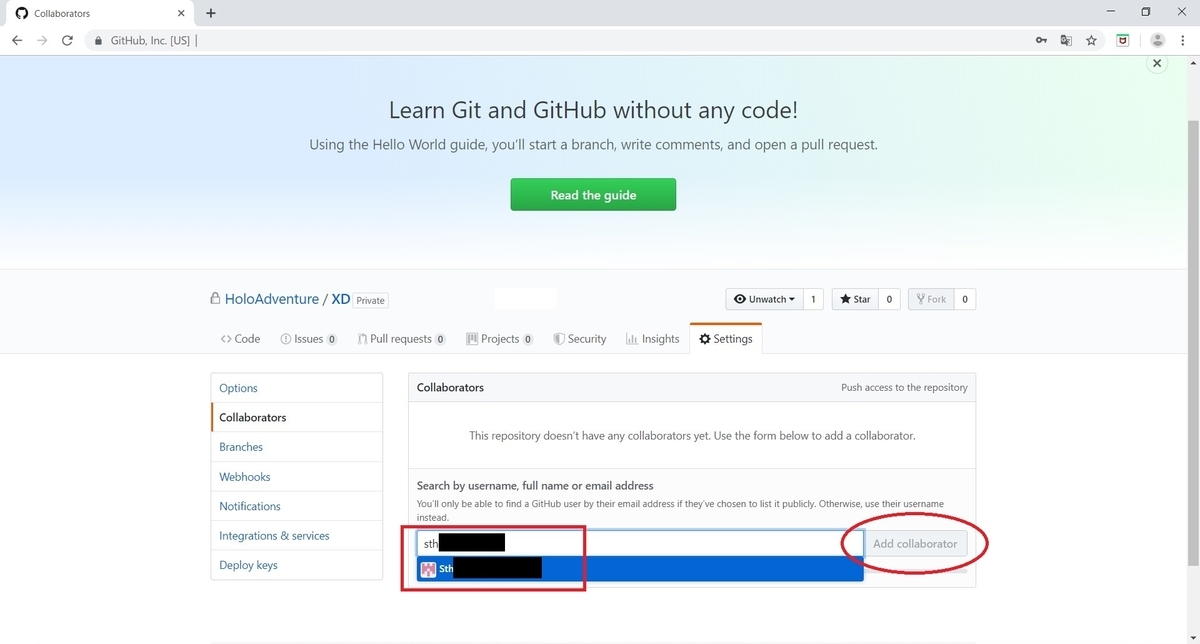Click the Private repository badge
This screenshot has height=644, width=1200.
[x=371, y=300]
